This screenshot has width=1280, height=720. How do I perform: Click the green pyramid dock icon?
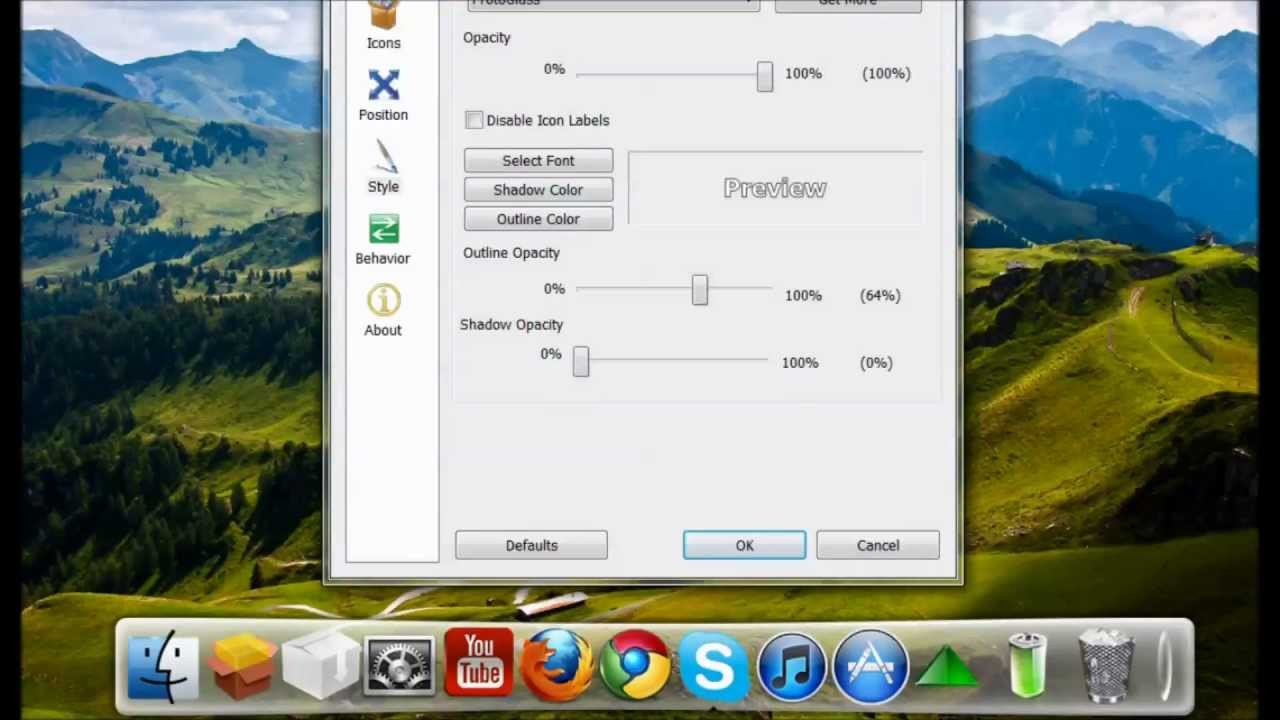point(946,667)
